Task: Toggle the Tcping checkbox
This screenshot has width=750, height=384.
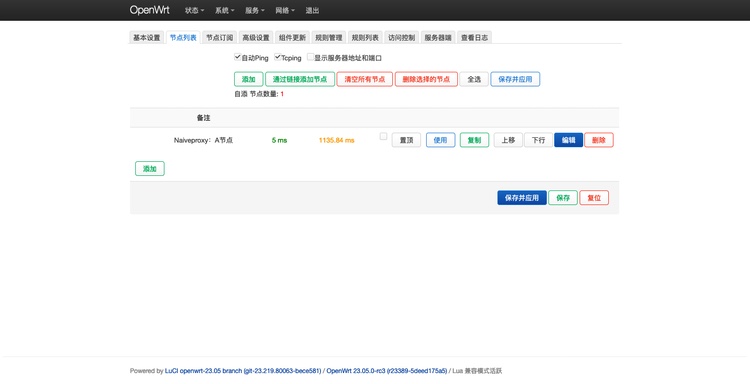Action: [x=277, y=57]
